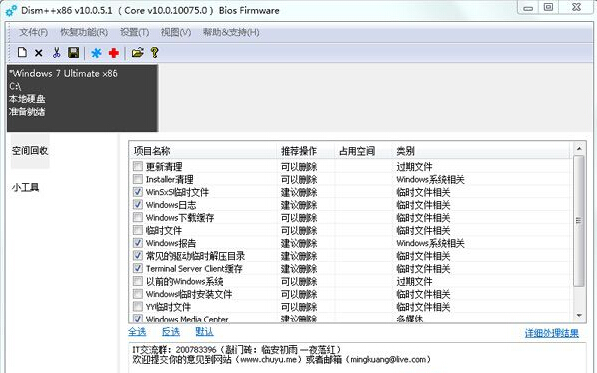The image size is (597, 373).
Task: Click the new file icon in toolbar
Action: click(22, 53)
